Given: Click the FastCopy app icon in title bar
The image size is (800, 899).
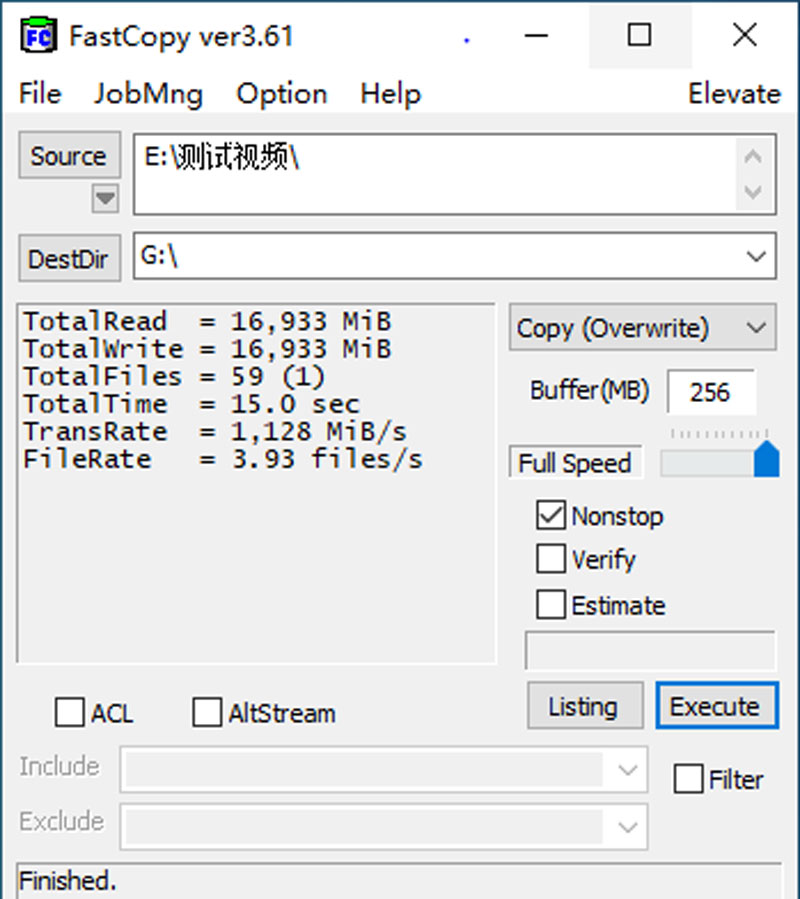Looking at the screenshot, I should [x=38, y=36].
